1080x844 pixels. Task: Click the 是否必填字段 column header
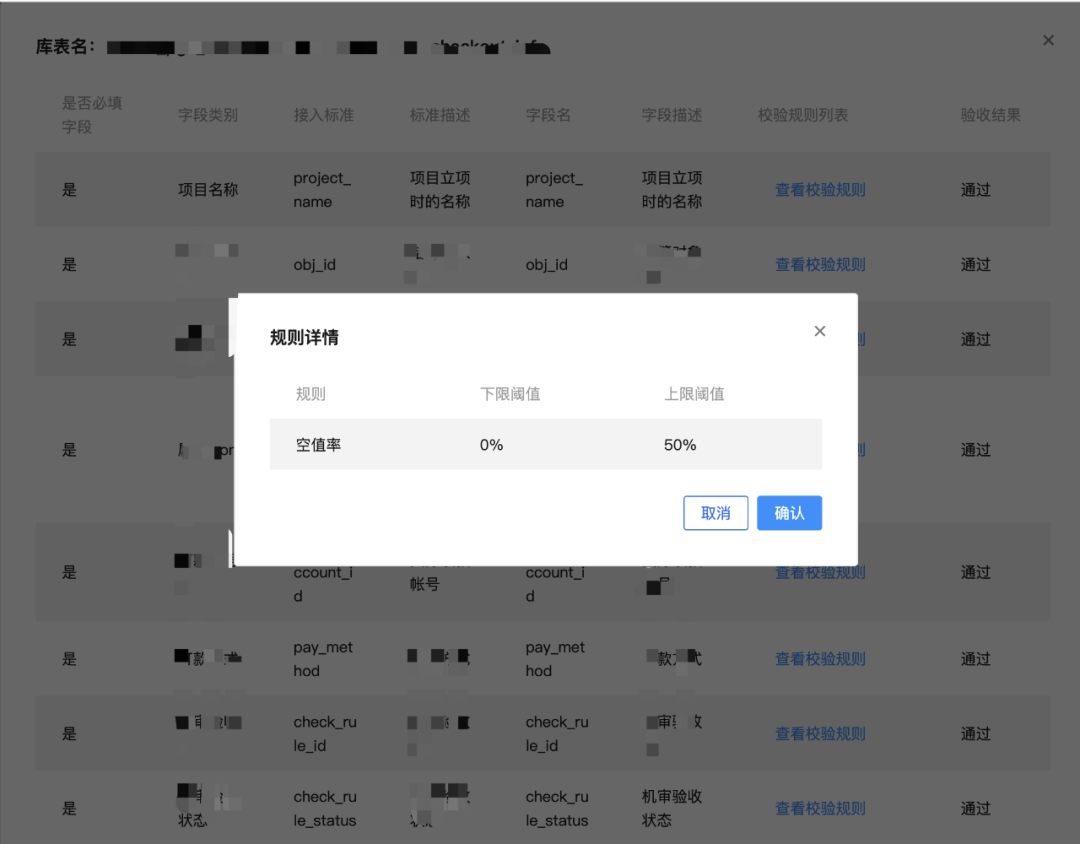[x=92, y=115]
